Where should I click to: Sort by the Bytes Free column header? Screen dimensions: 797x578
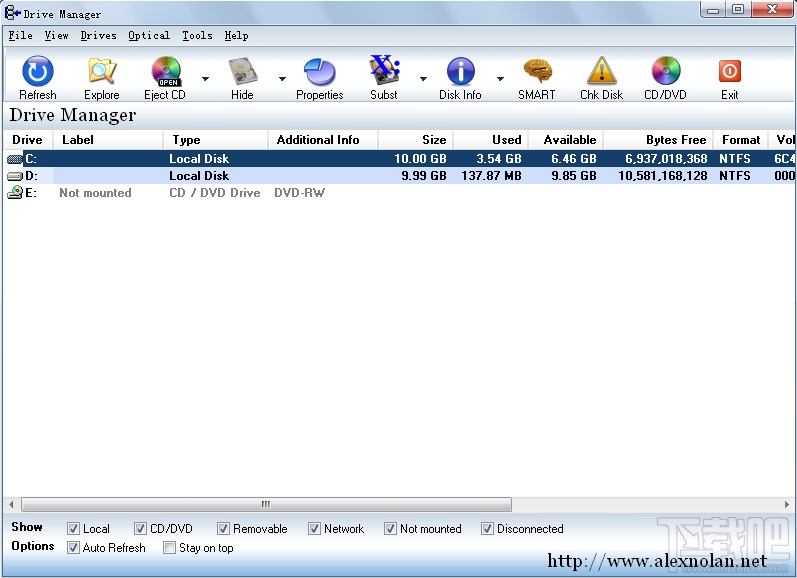(x=658, y=140)
